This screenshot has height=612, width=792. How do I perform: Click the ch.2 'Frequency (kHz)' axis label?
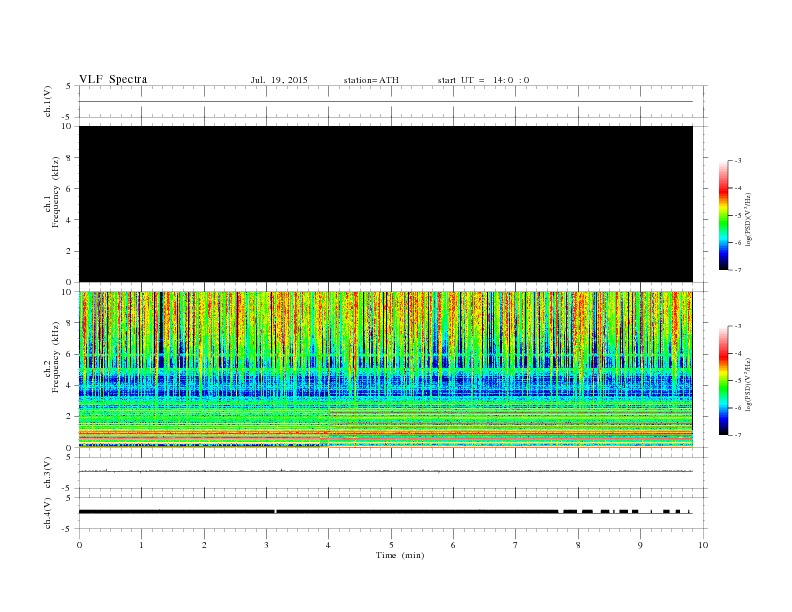(55, 357)
